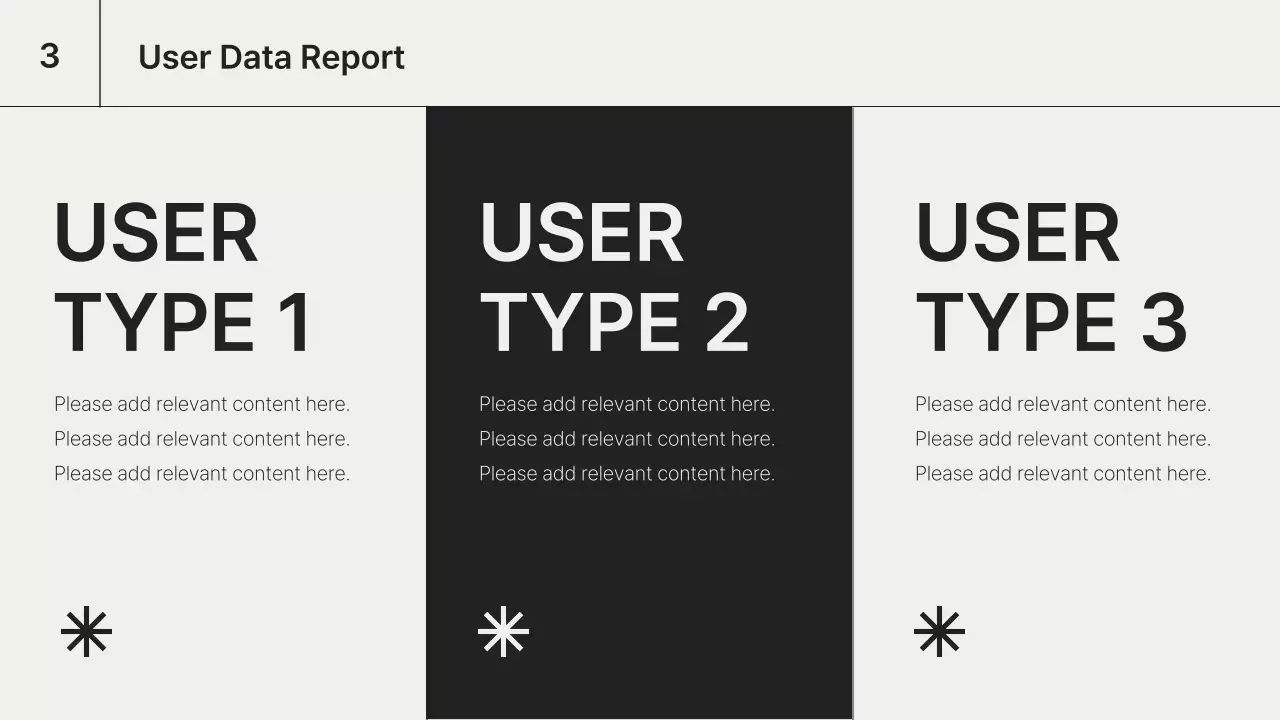The width and height of the screenshot is (1280, 720).
Task: Click second content line under User Type 1
Action: 202,439
